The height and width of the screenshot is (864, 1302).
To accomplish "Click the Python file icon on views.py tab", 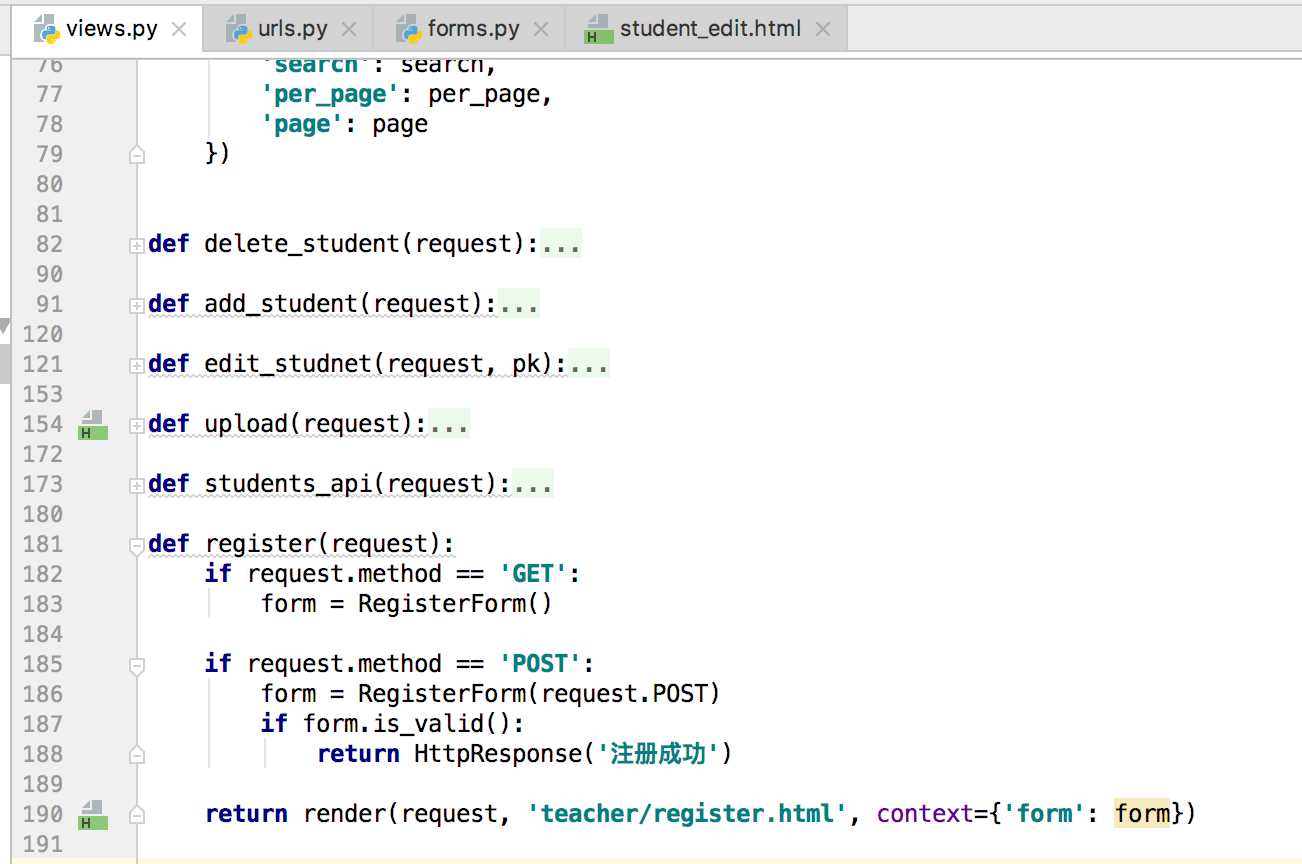I will 47,29.
